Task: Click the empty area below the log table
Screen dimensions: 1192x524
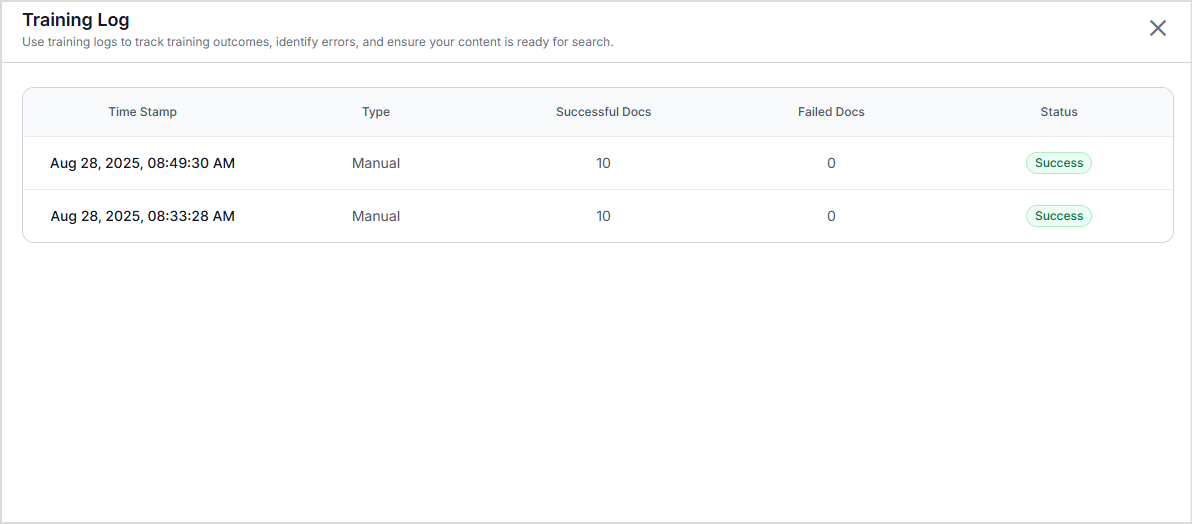Action: (596, 380)
